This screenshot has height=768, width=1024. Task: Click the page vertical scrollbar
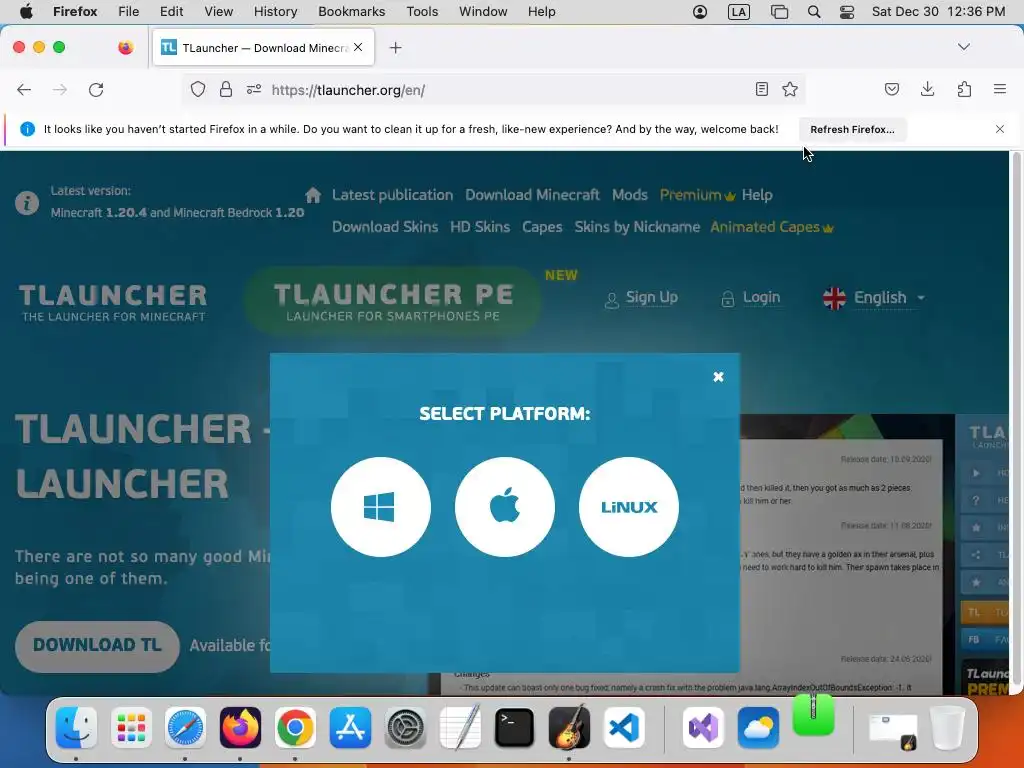(x=1016, y=418)
